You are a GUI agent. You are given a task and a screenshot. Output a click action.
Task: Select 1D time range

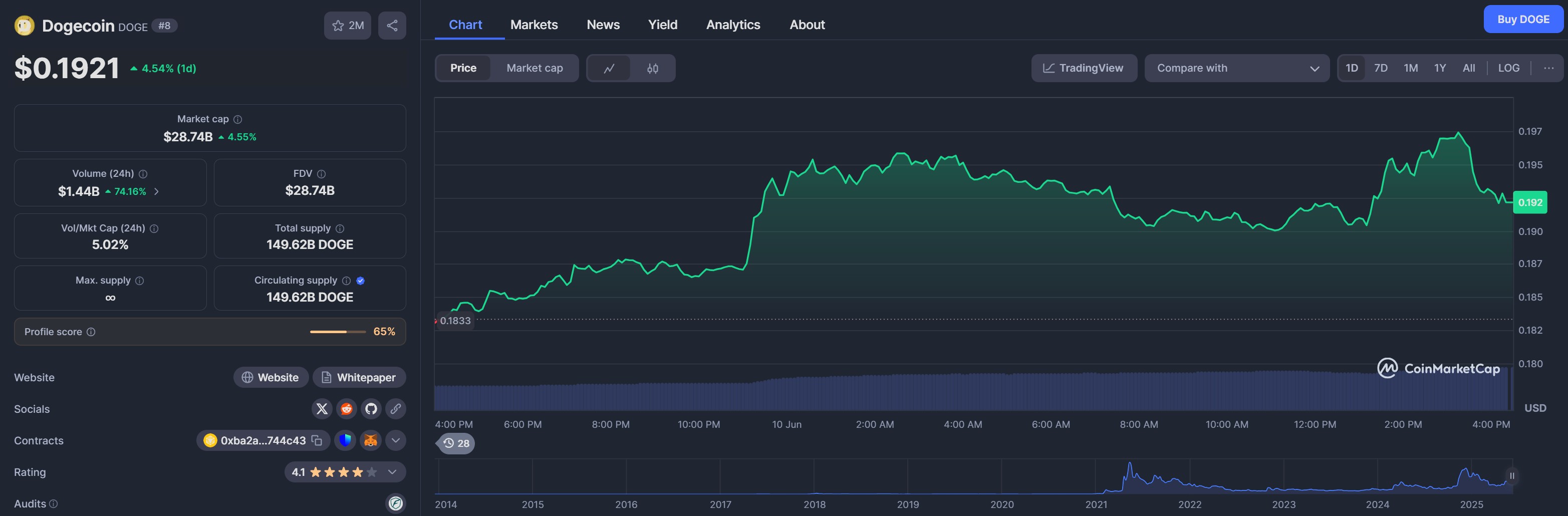pos(1351,68)
